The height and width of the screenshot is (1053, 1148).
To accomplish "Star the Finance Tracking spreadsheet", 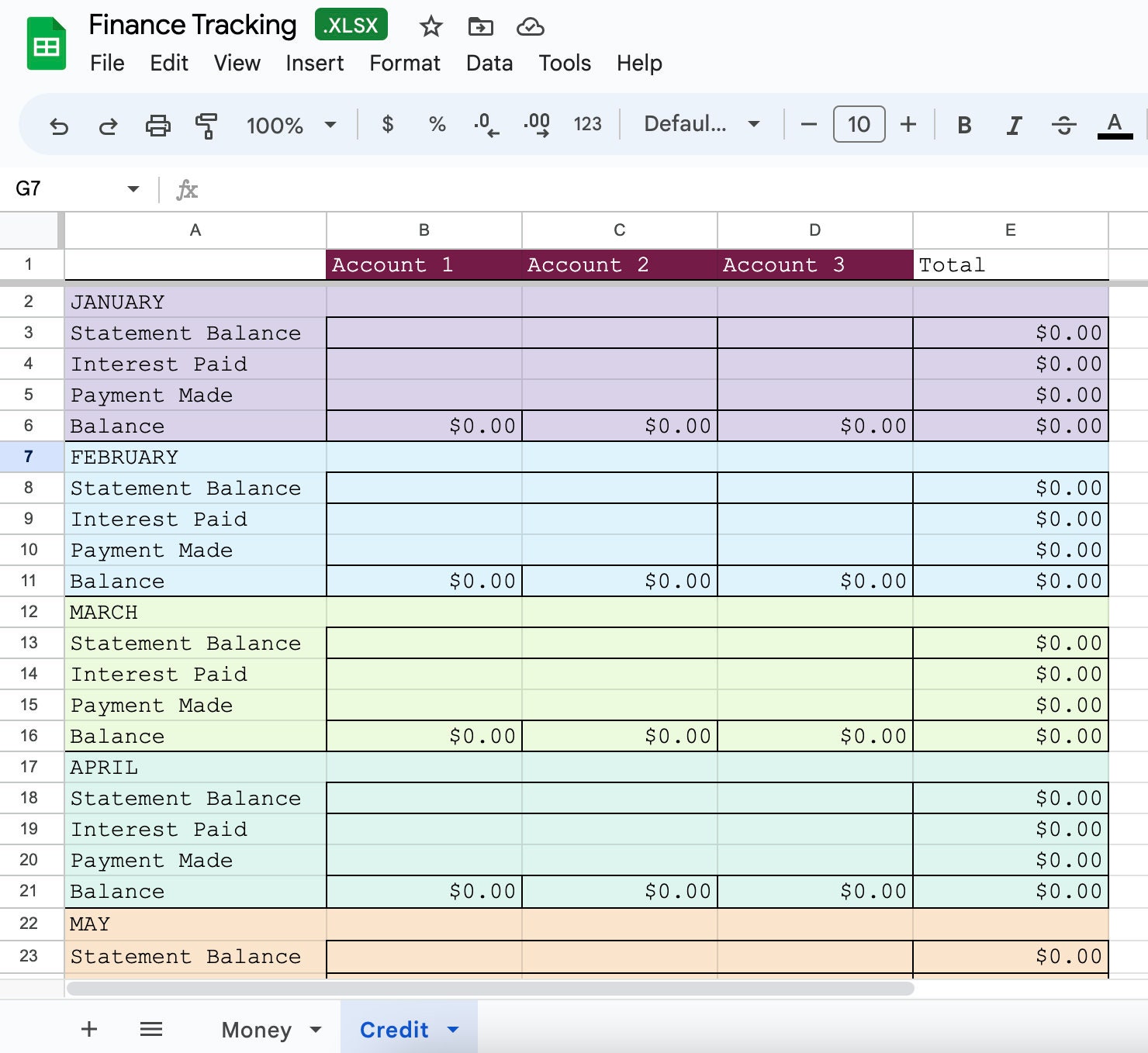I will (430, 26).
